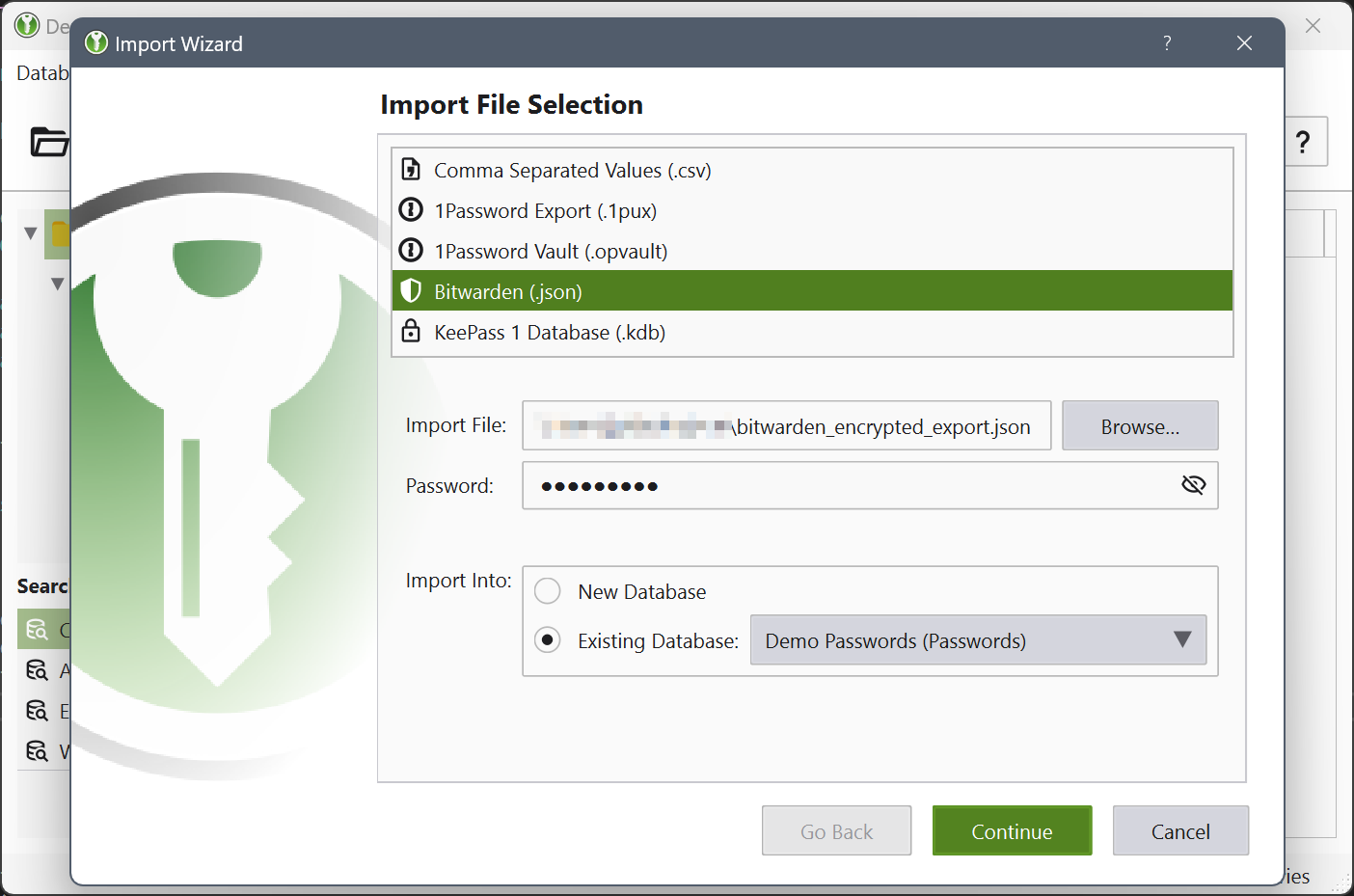Reveal the typed import password

[1193, 484]
